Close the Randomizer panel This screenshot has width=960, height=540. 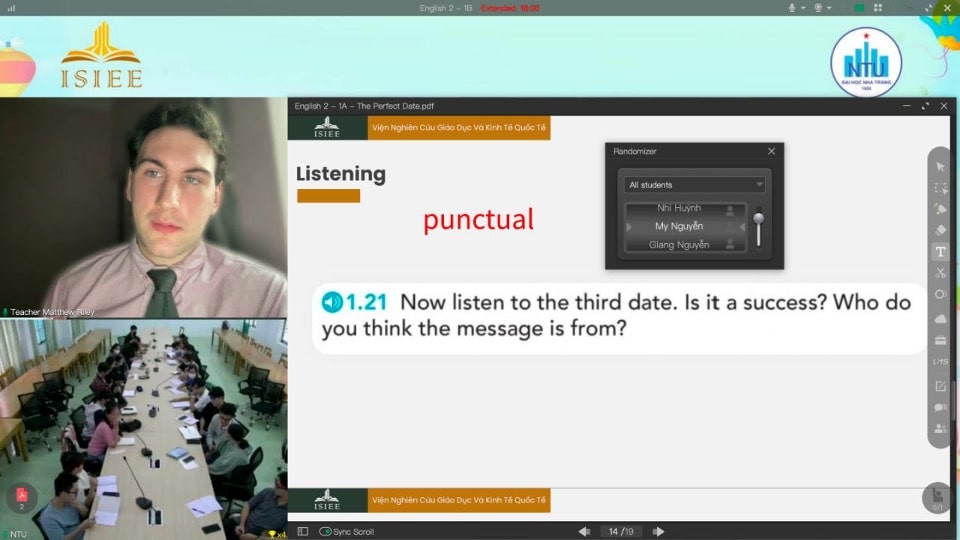[x=771, y=151]
